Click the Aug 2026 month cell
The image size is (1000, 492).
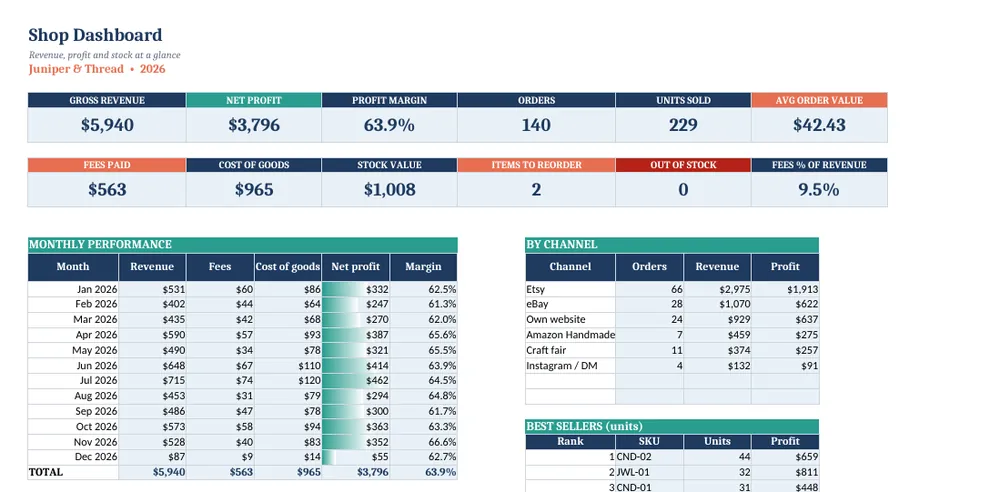tap(73, 396)
